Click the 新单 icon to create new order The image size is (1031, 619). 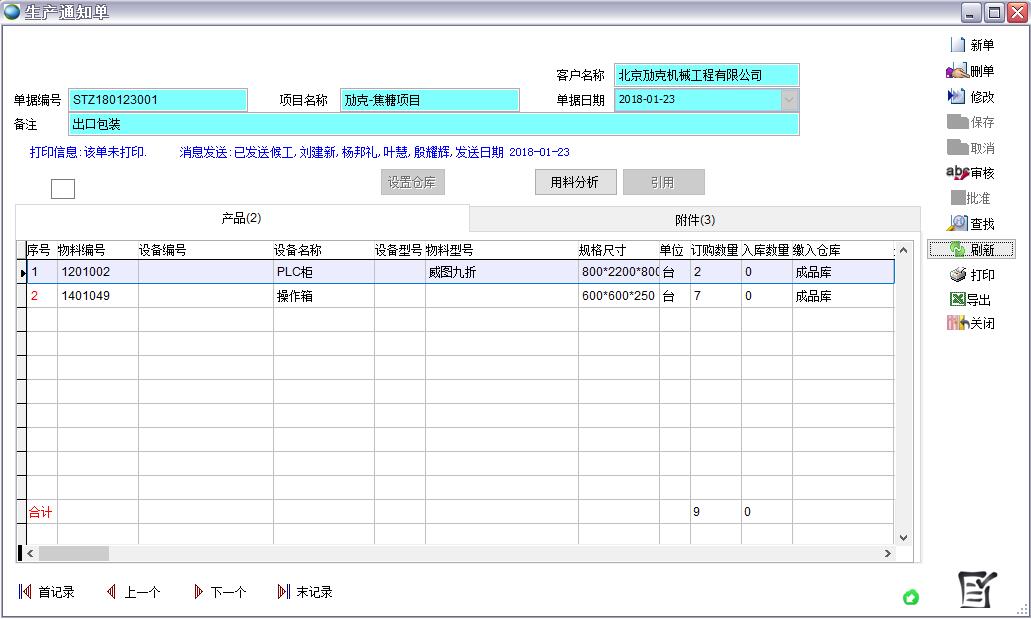pos(972,44)
